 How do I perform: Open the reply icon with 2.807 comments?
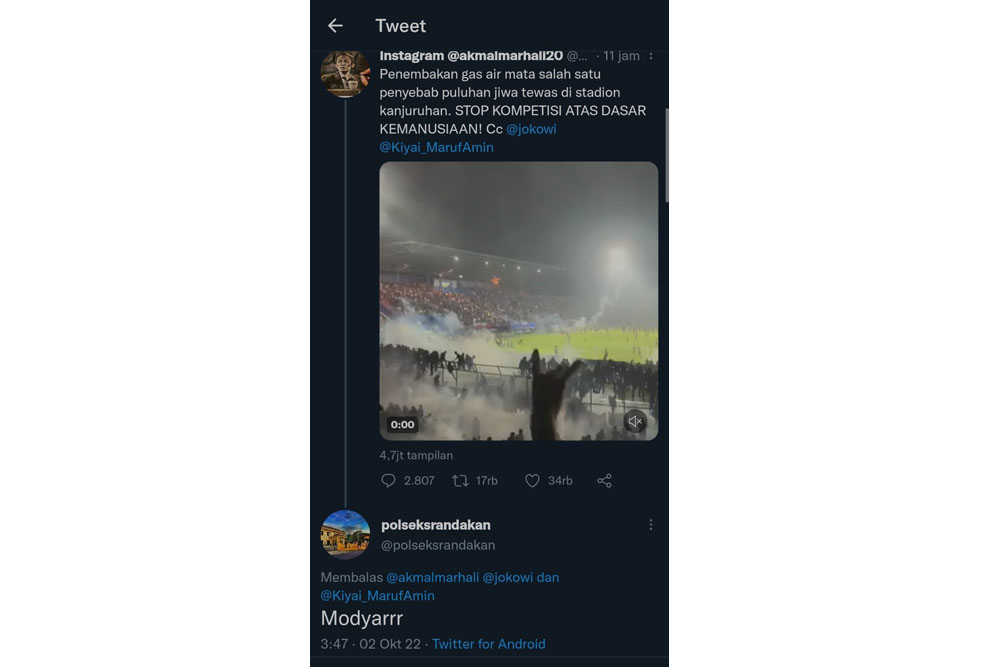tap(388, 480)
